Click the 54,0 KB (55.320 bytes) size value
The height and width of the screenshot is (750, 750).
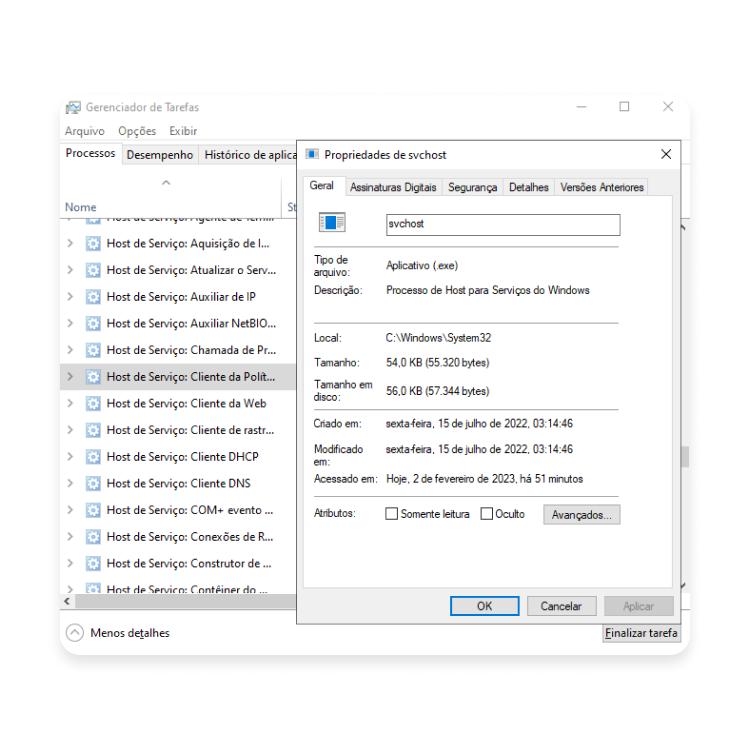[x=438, y=363]
